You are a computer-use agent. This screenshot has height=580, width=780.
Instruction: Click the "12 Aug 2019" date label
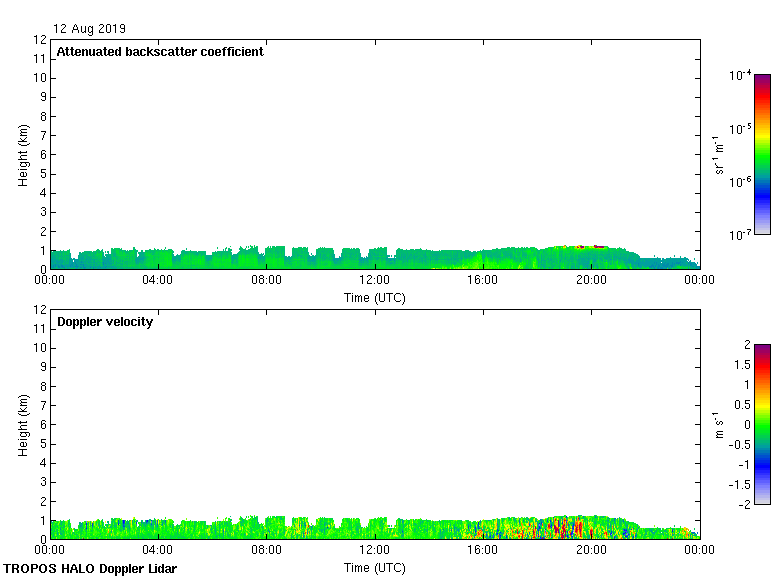(x=89, y=29)
